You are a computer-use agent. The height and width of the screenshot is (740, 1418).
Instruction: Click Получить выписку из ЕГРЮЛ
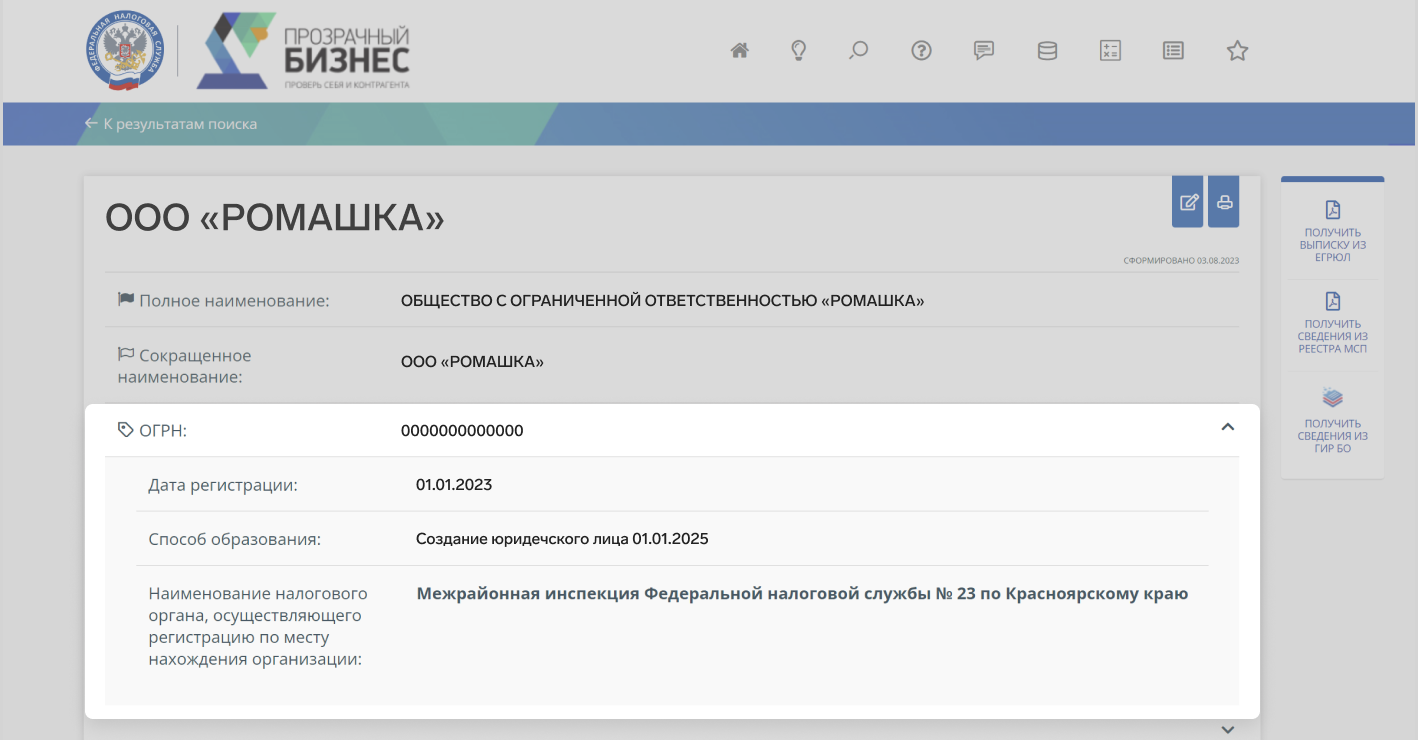[x=1332, y=231]
